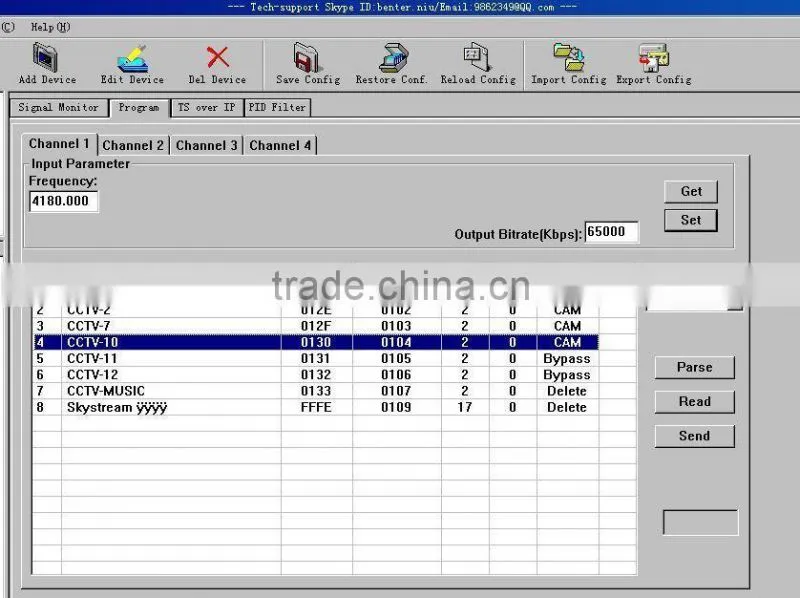Focus the Frequency input field
This screenshot has width=800, height=598.
pos(63,201)
